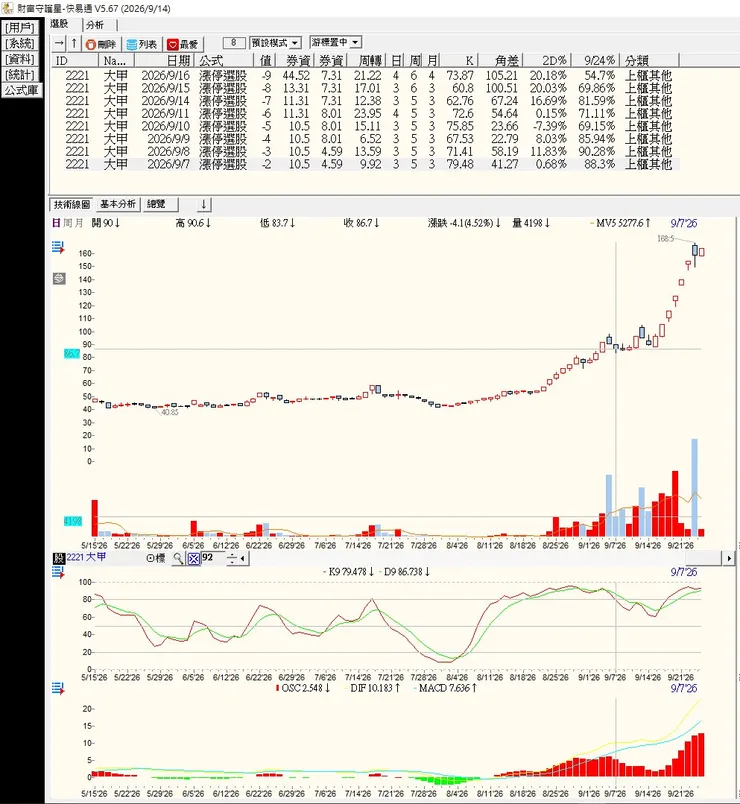
Task: Expand the 游標置中 dropdown
Action: pos(336,42)
